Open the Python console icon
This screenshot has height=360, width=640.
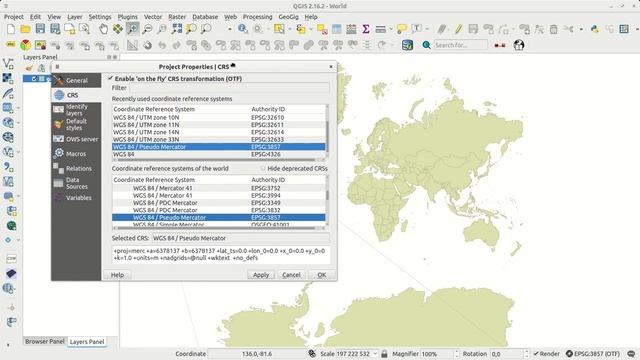click(x=595, y=29)
